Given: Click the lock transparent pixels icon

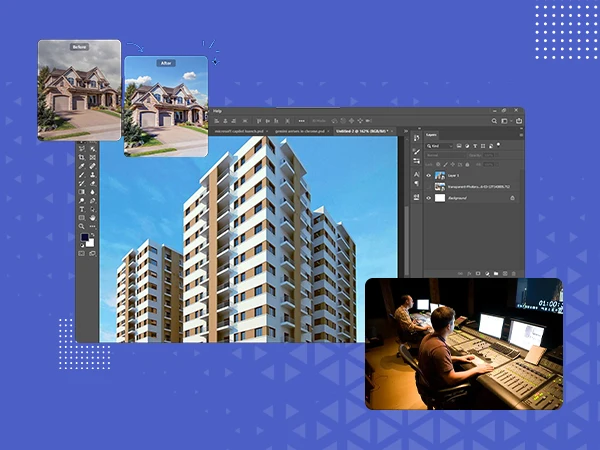Looking at the screenshot, I should pyautogui.click(x=438, y=164).
